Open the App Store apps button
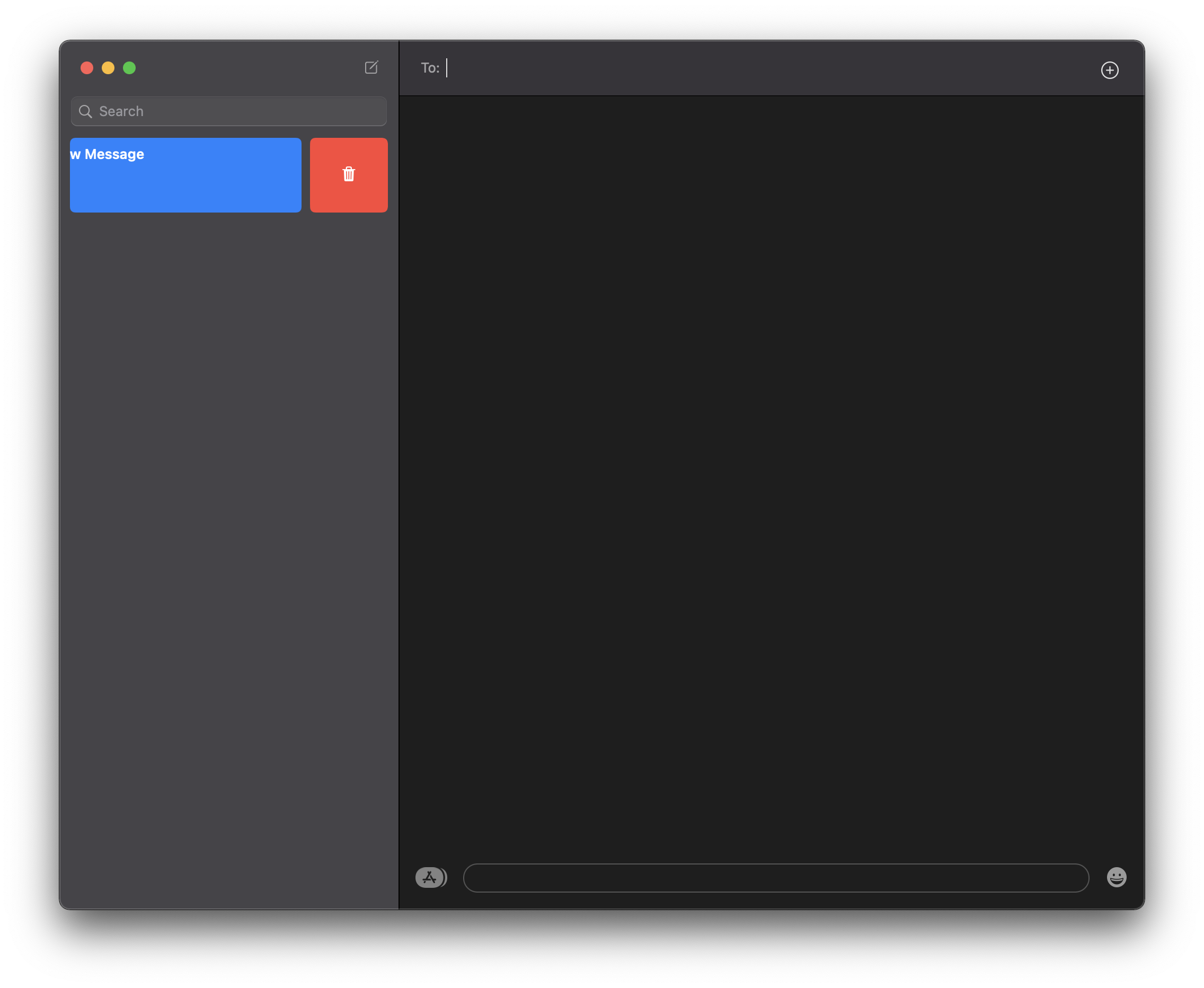Screen dimensions: 1204x988 (430, 877)
